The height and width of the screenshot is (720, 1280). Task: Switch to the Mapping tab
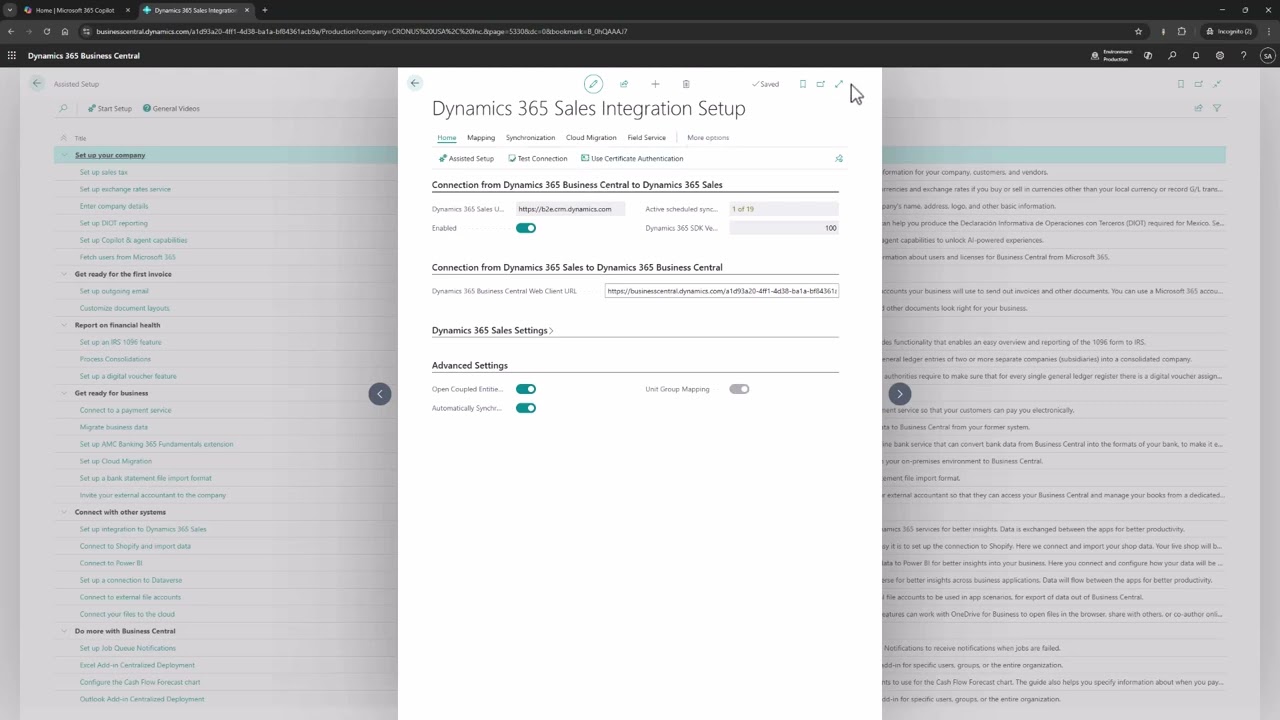481,137
